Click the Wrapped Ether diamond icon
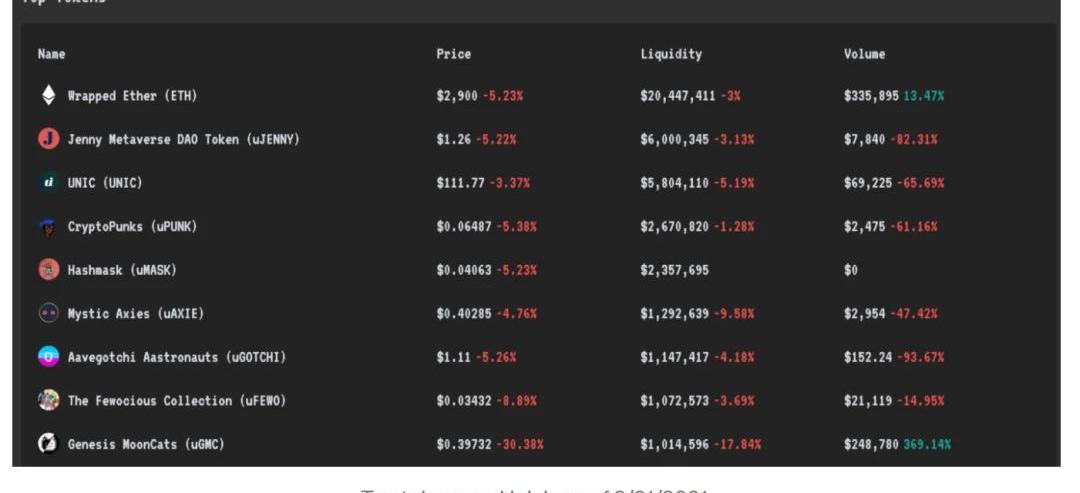Viewport: 1080px width, 493px height. pyautogui.click(x=48, y=95)
